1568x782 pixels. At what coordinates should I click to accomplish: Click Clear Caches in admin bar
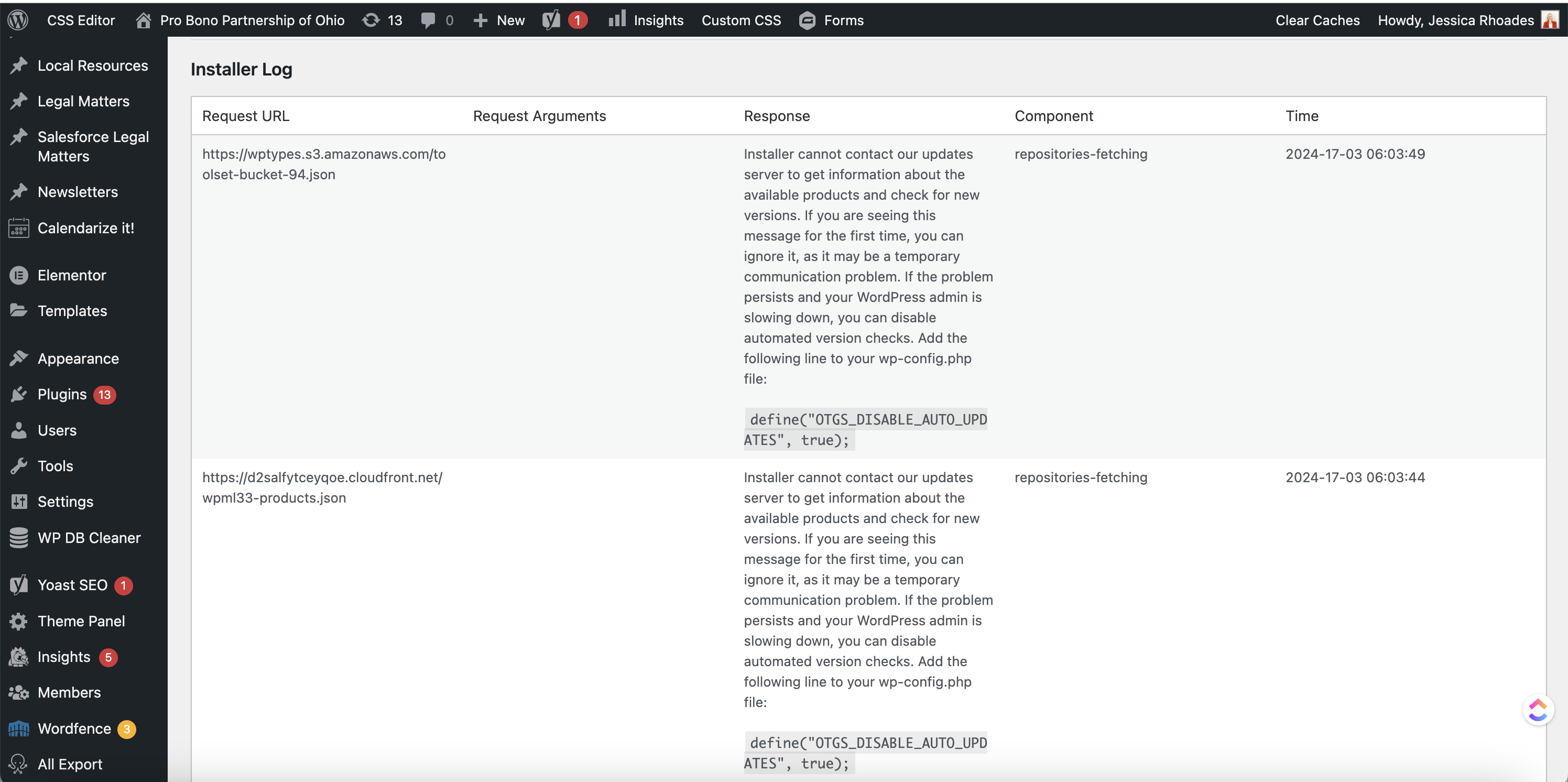[x=1317, y=20]
